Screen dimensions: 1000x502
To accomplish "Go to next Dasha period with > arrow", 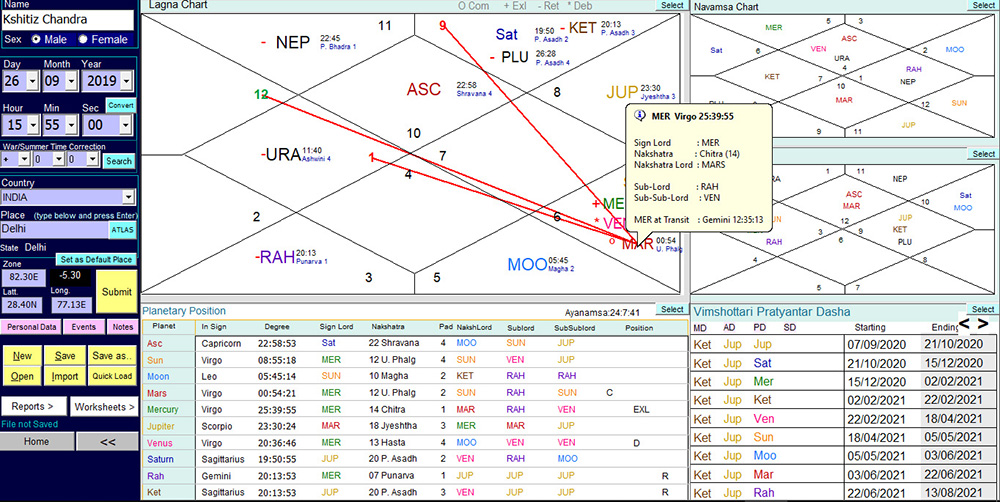I will click(x=983, y=324).
